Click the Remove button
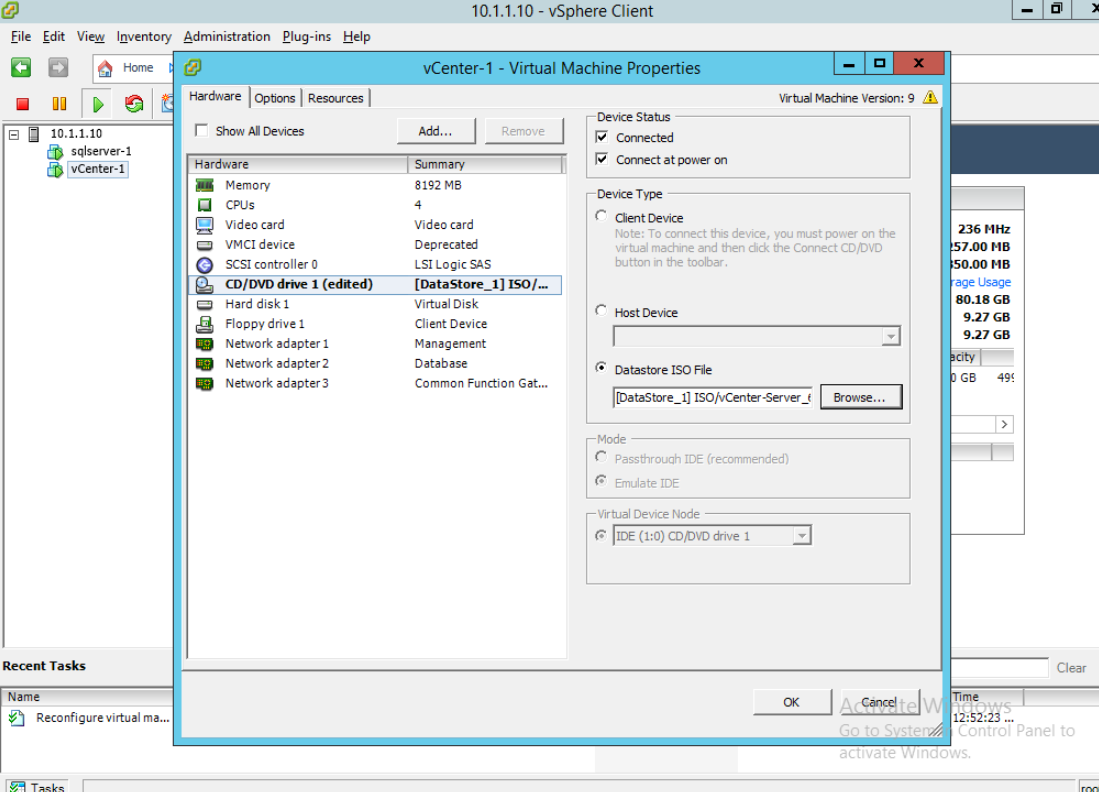Viewport: 1099px width, 792px height. pyautogui.click(x=523, y=131)
